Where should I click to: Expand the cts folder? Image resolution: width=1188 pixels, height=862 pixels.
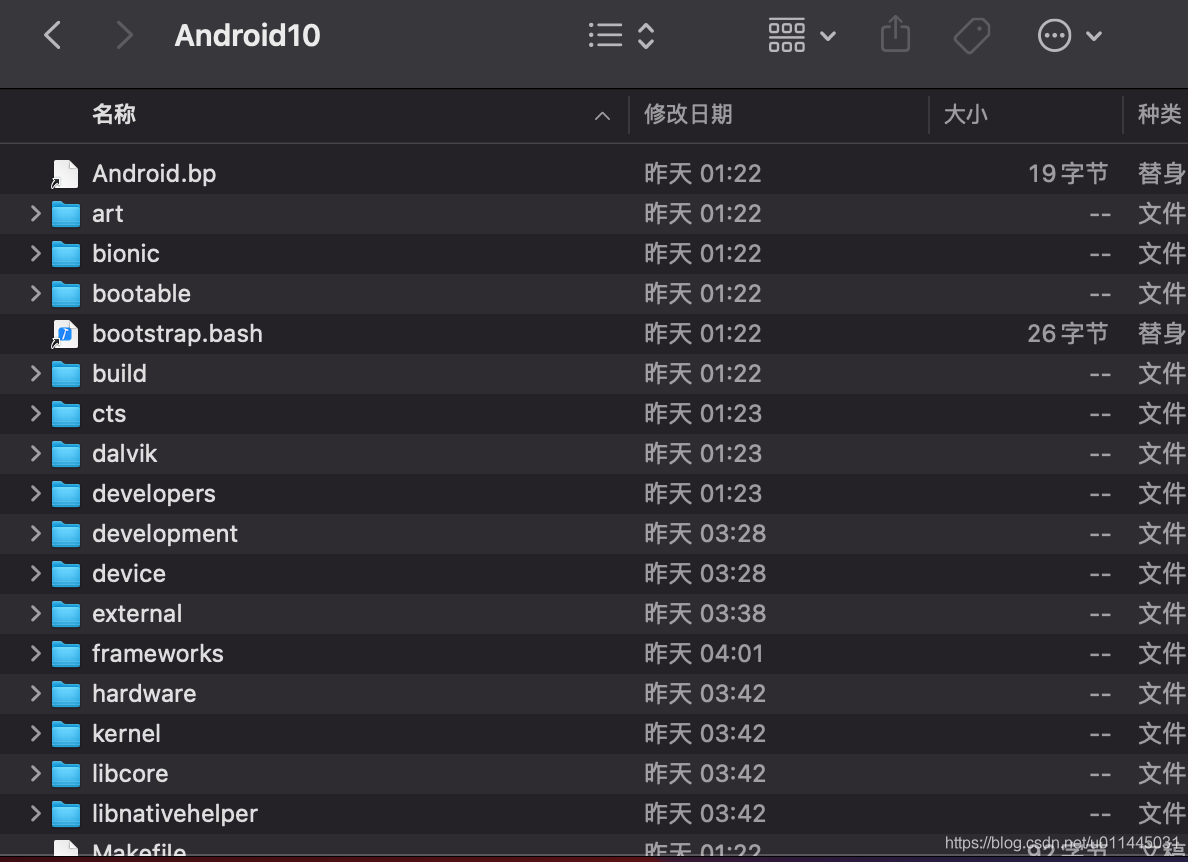pyautogui.click(x=36, y=414)
